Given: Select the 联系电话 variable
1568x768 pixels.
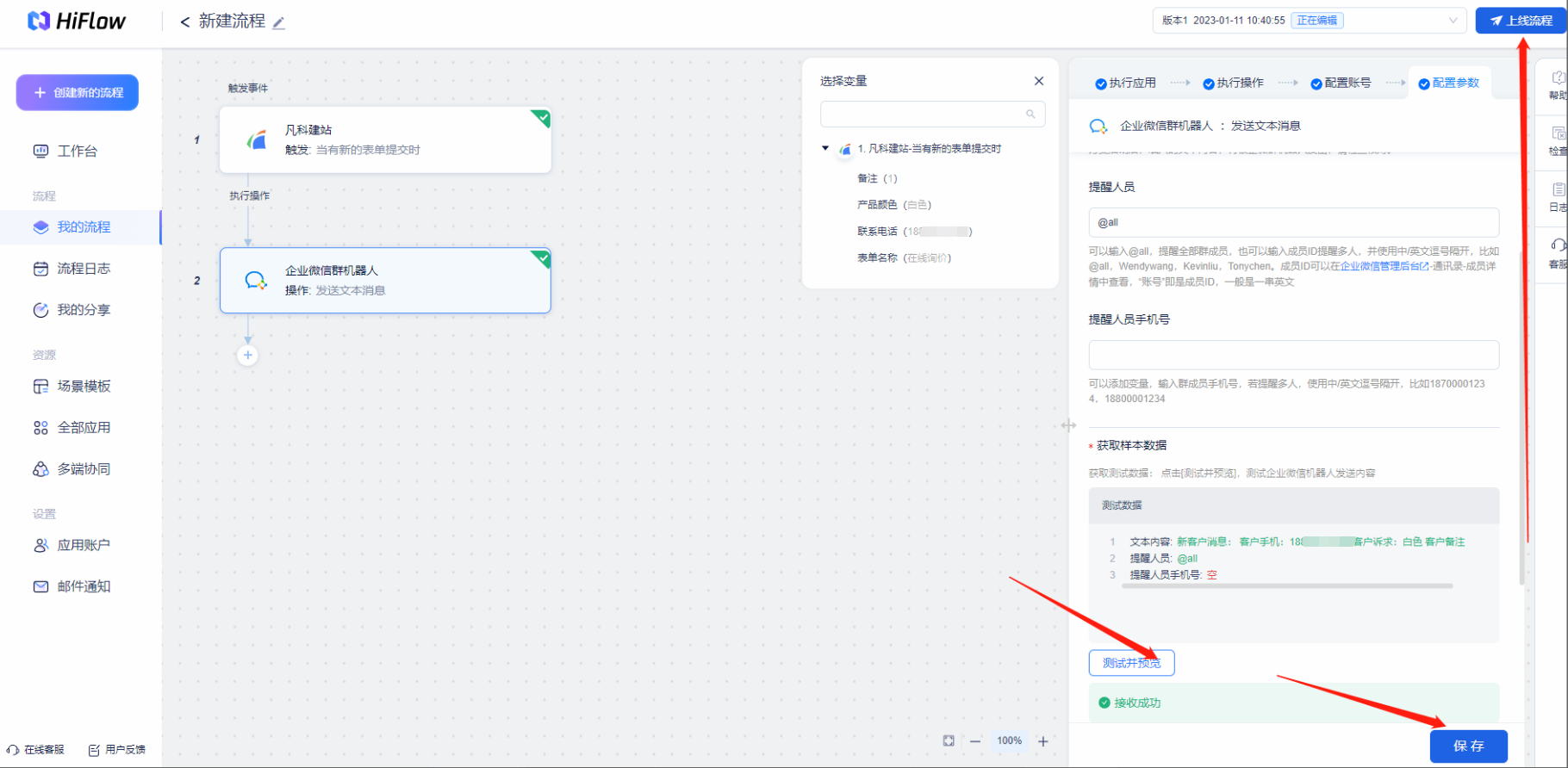Looking at the screenshot, I should coord(915,232).
